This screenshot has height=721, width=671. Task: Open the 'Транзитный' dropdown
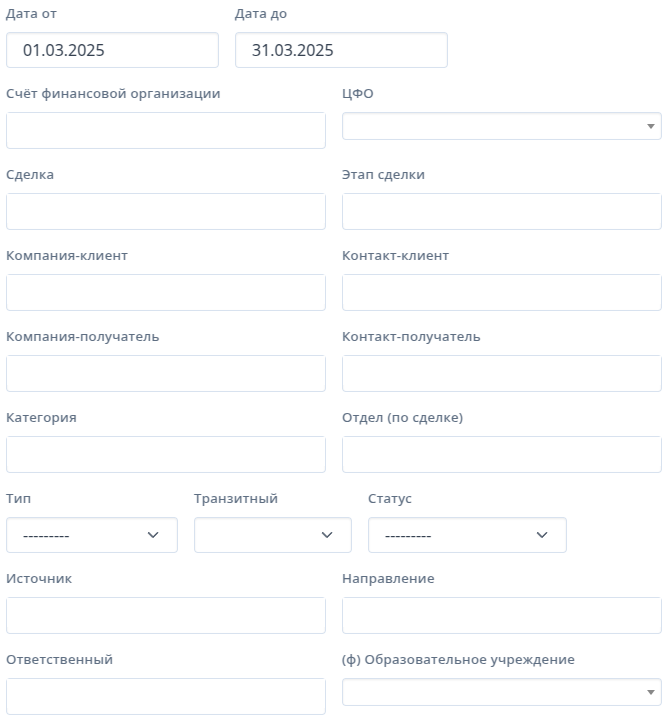tap(273, 535)
